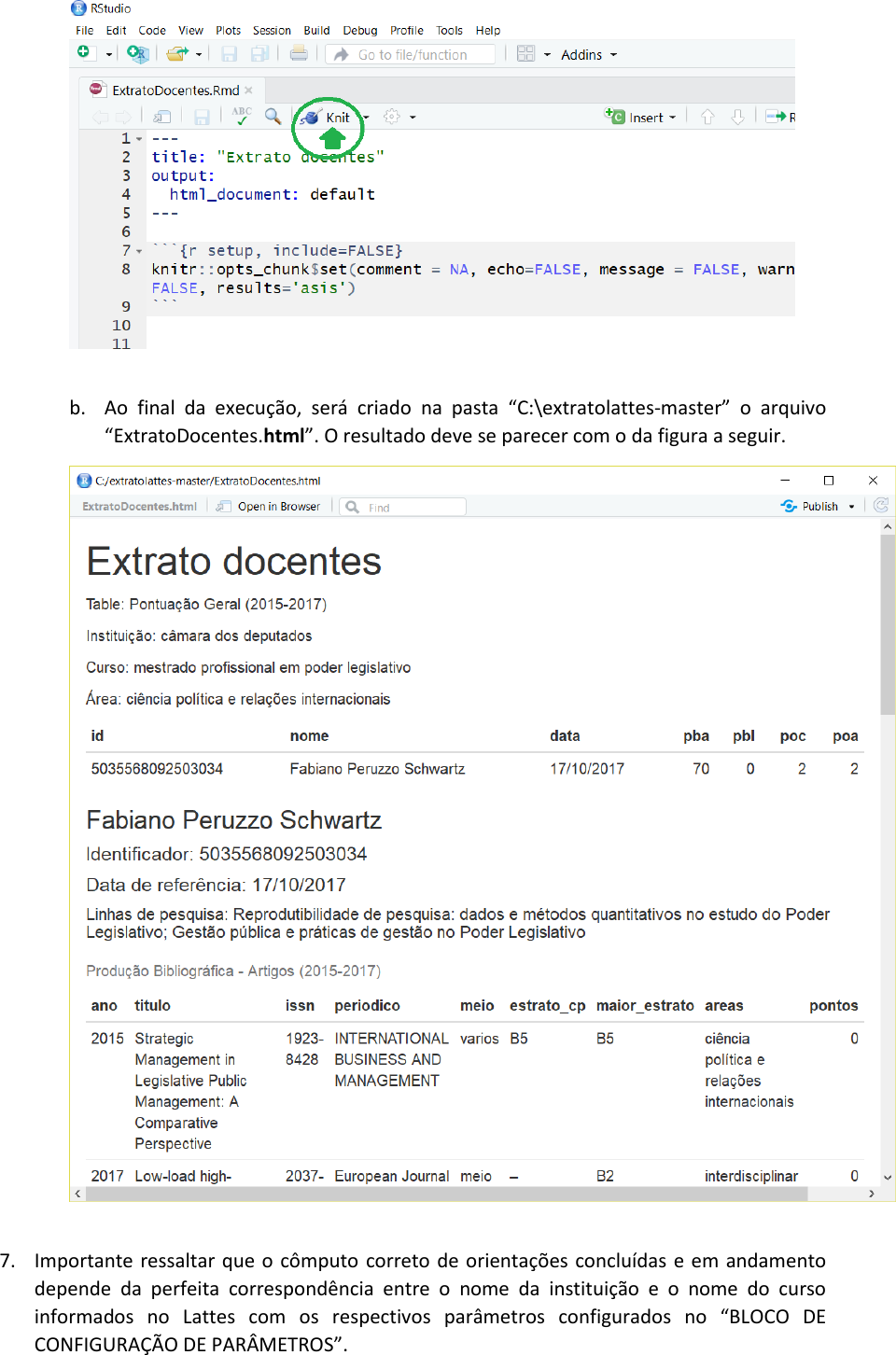This screenshot has width=896, height=1355.
Task: Click the editor back navigation arrow
Action: [100, 117]
